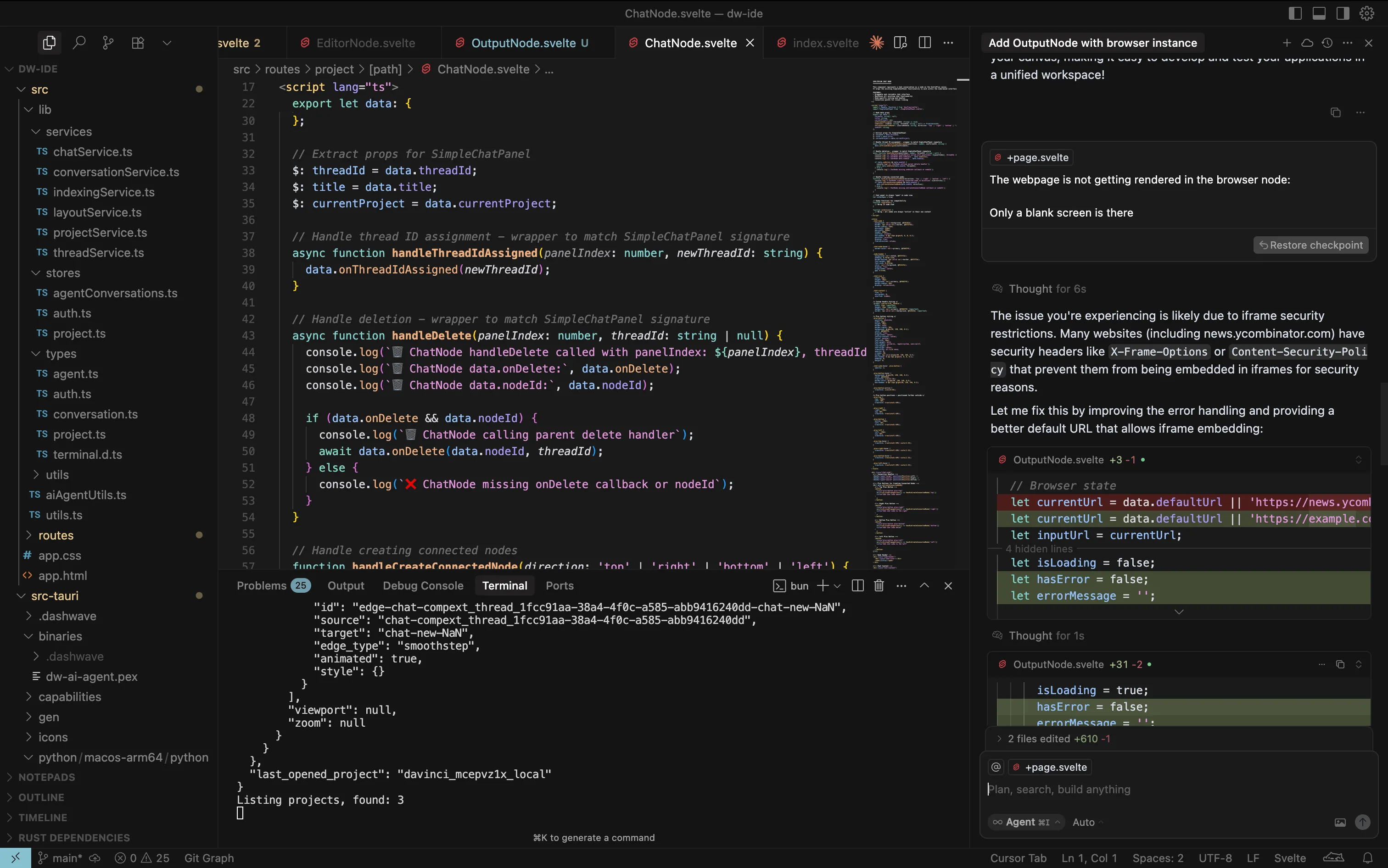Toggle the primary sidebar layout icon
Viewport: 1388px width, 868px height.
tap(1295, 13)
